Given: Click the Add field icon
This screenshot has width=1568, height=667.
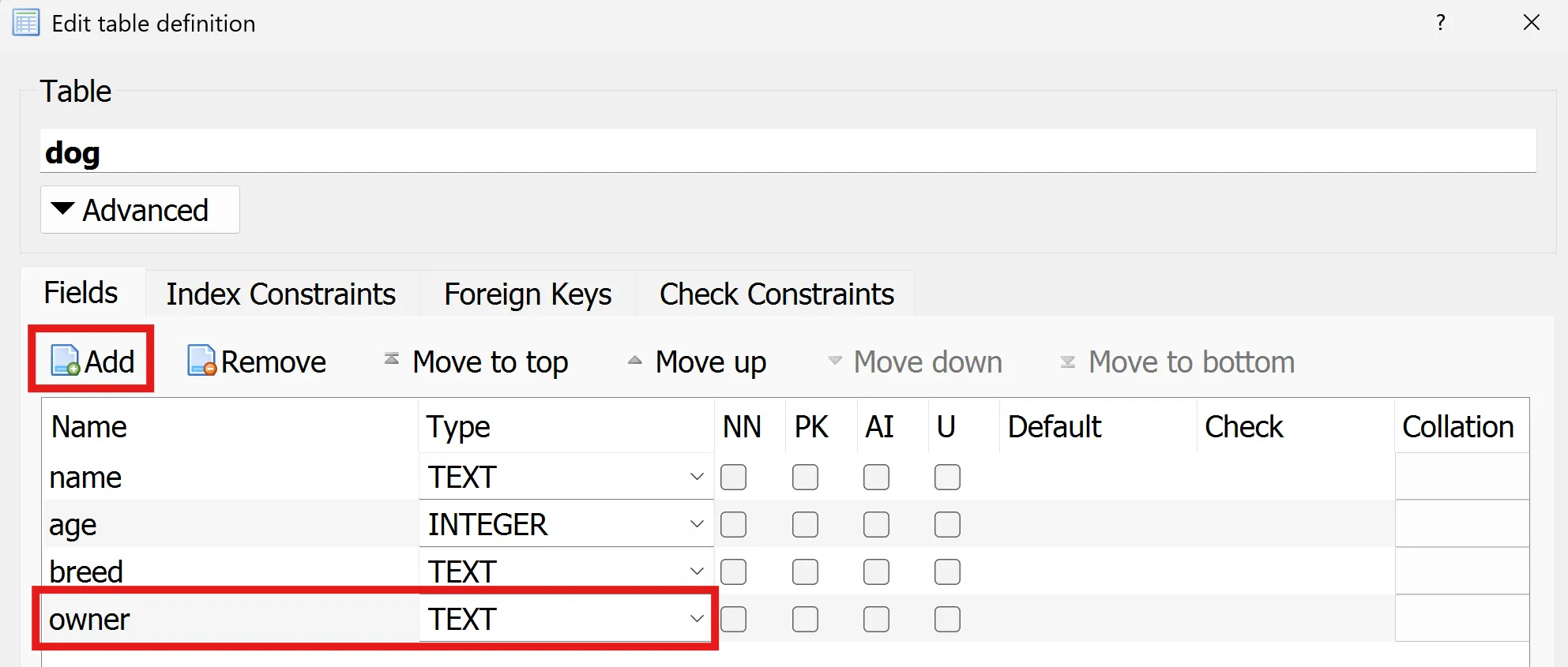Looking at the screenshot, I should coord(66,361).
